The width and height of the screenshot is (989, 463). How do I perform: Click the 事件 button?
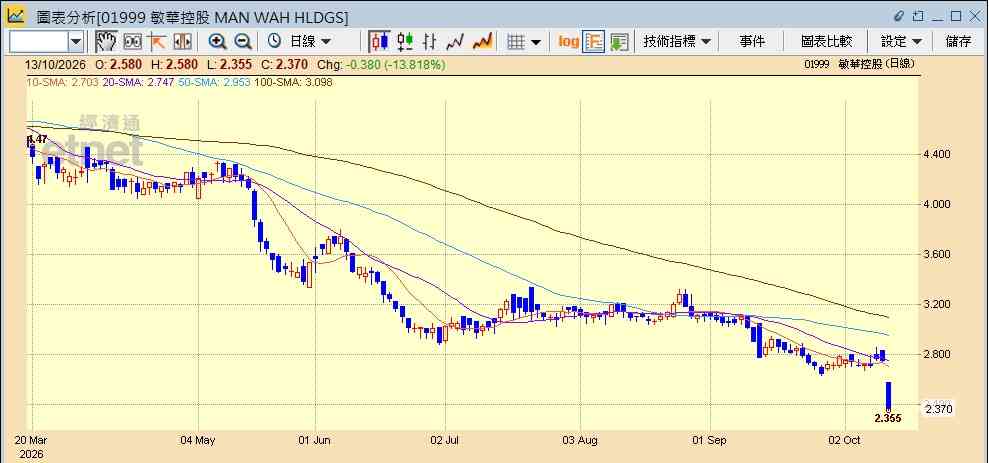click(x=752, y=42)
